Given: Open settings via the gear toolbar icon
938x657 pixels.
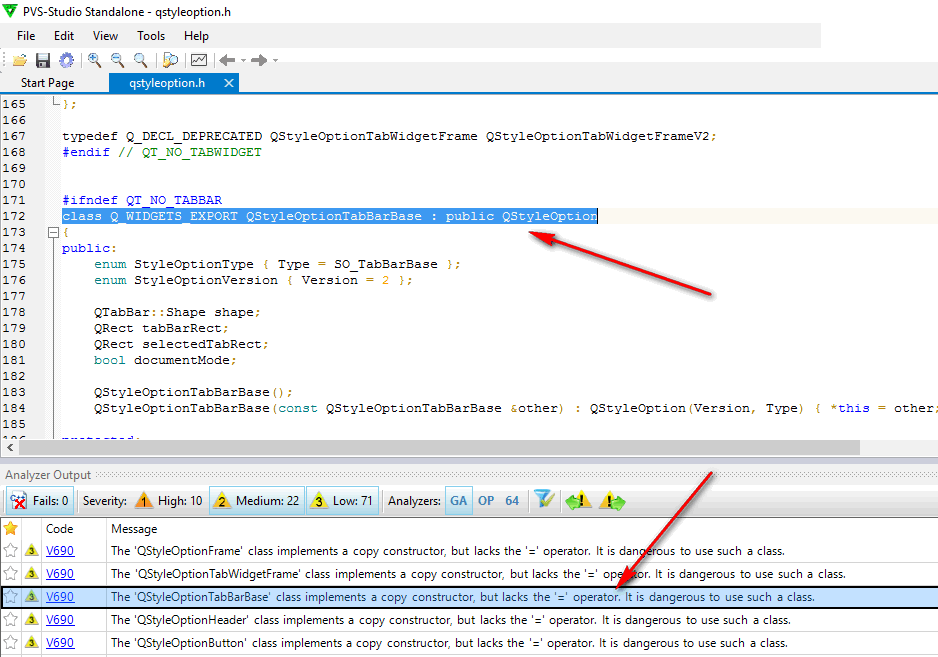Looking at the screenshot, I should pyautogui.click(x=66, y=60).
